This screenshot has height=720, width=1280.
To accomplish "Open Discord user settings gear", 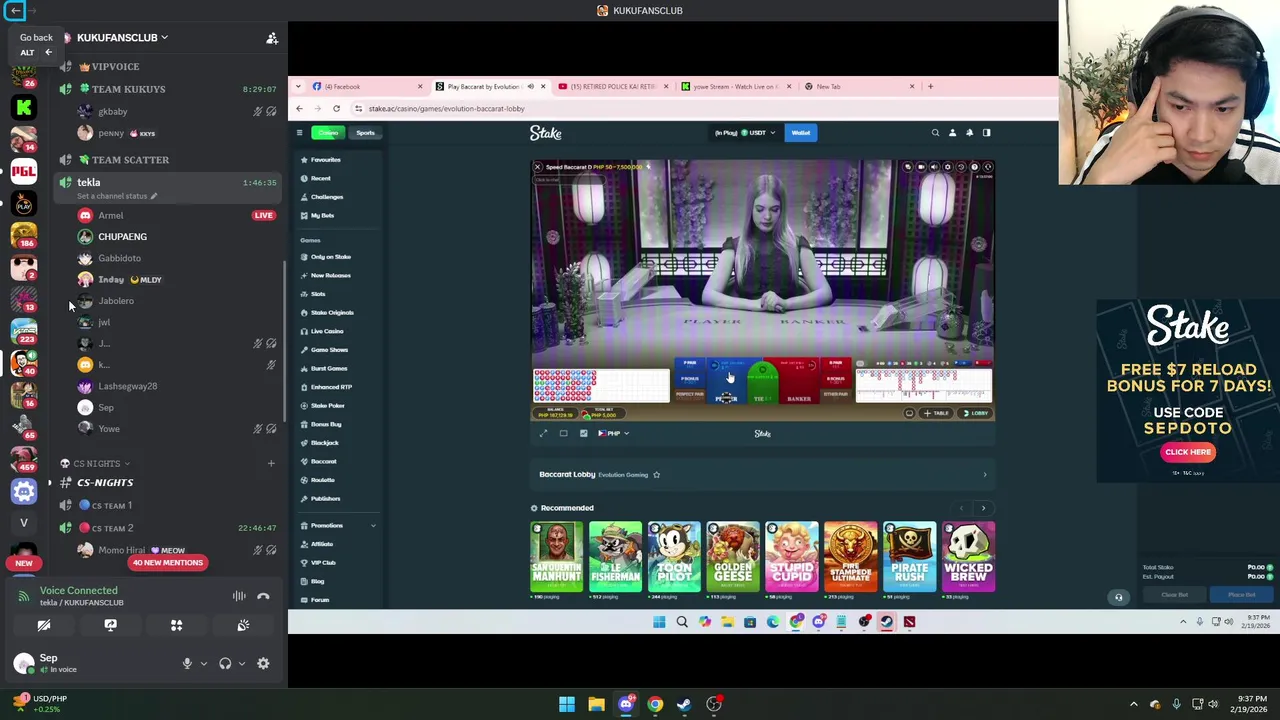I will [263, 664].
